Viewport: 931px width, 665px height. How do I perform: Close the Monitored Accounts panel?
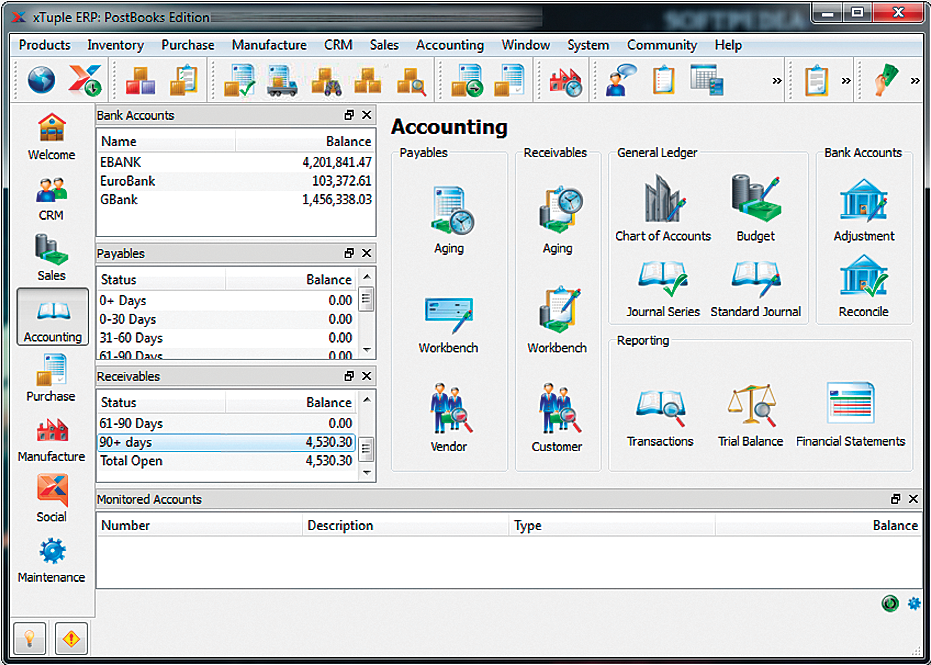[914, 499]
